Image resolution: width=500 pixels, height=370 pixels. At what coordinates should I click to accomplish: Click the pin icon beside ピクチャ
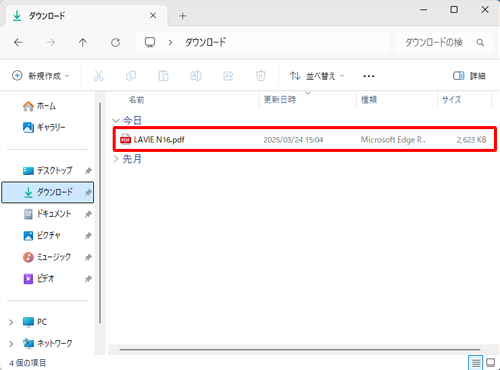pos(88,236)
